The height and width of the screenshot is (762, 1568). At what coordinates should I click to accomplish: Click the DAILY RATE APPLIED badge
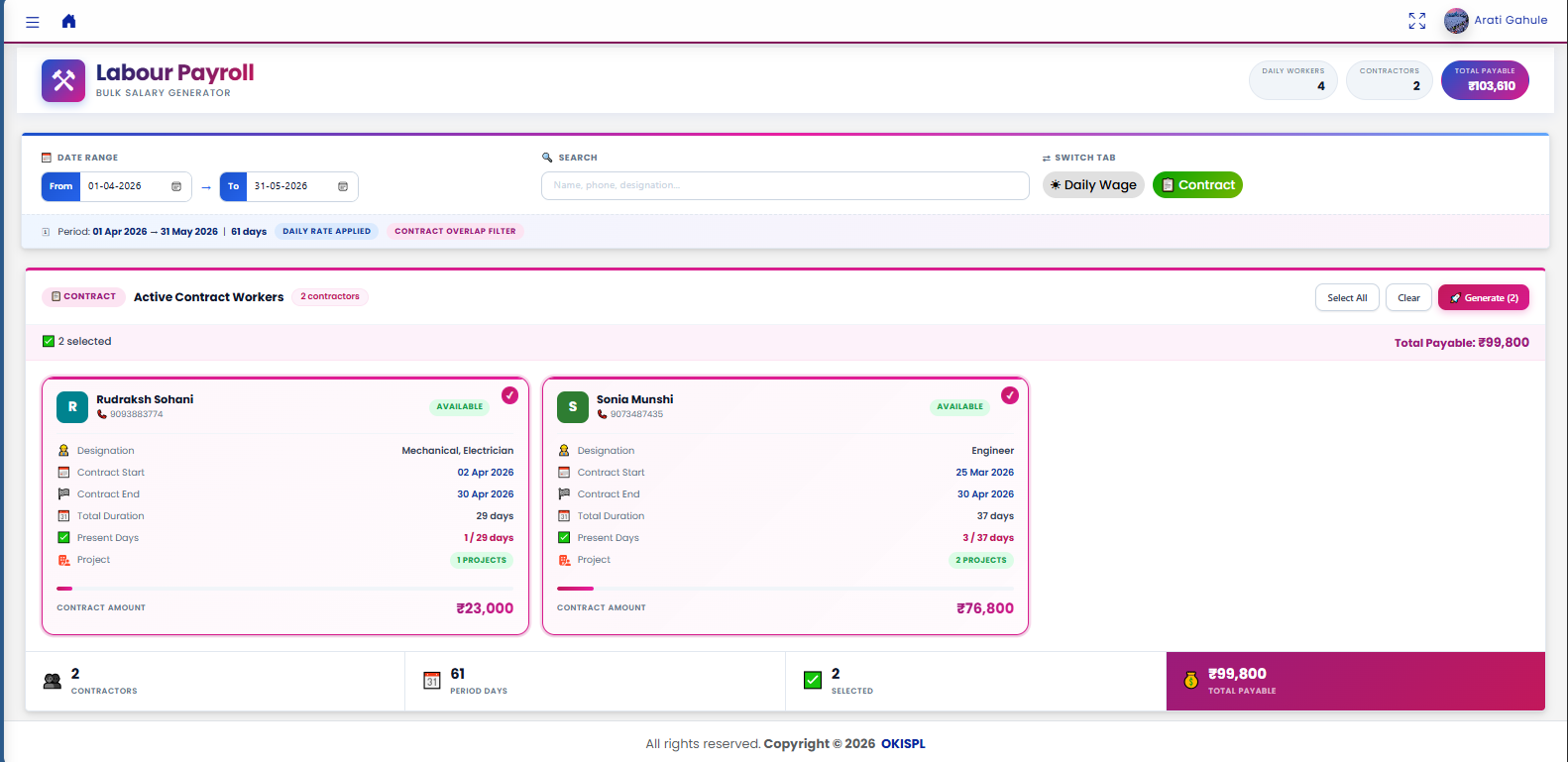pos(327,232)
